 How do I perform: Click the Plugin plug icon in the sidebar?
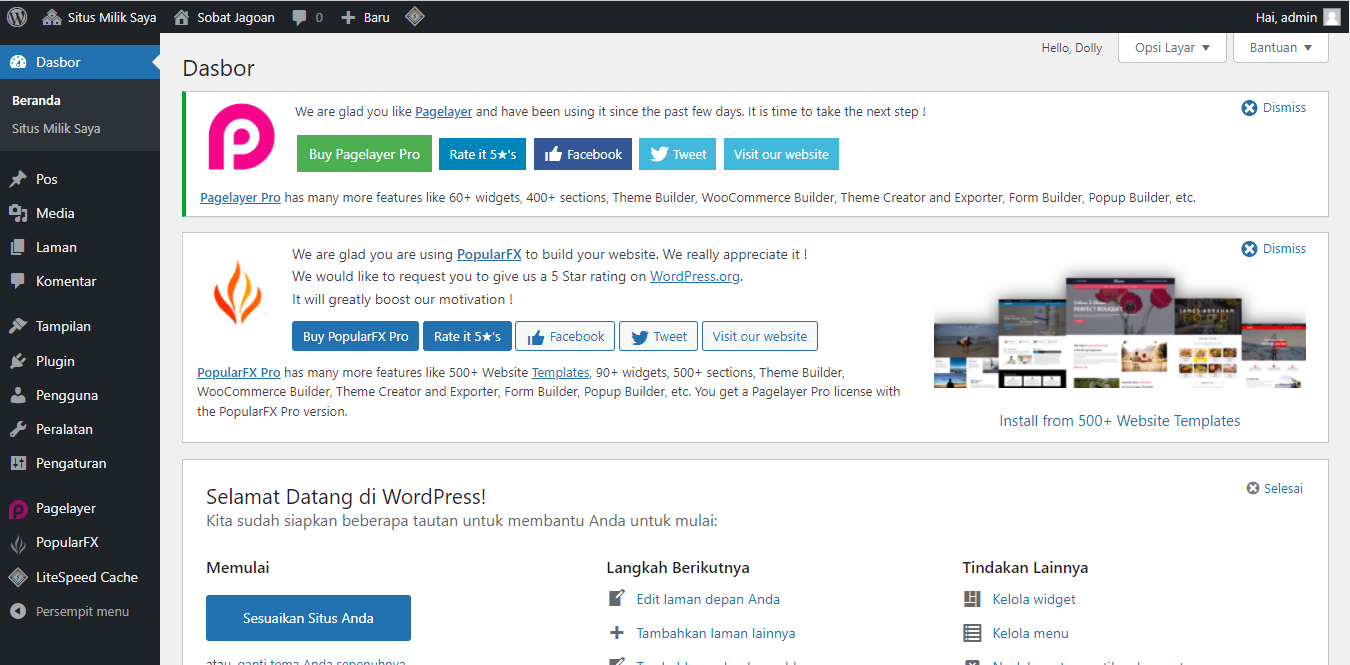(18, 361)
